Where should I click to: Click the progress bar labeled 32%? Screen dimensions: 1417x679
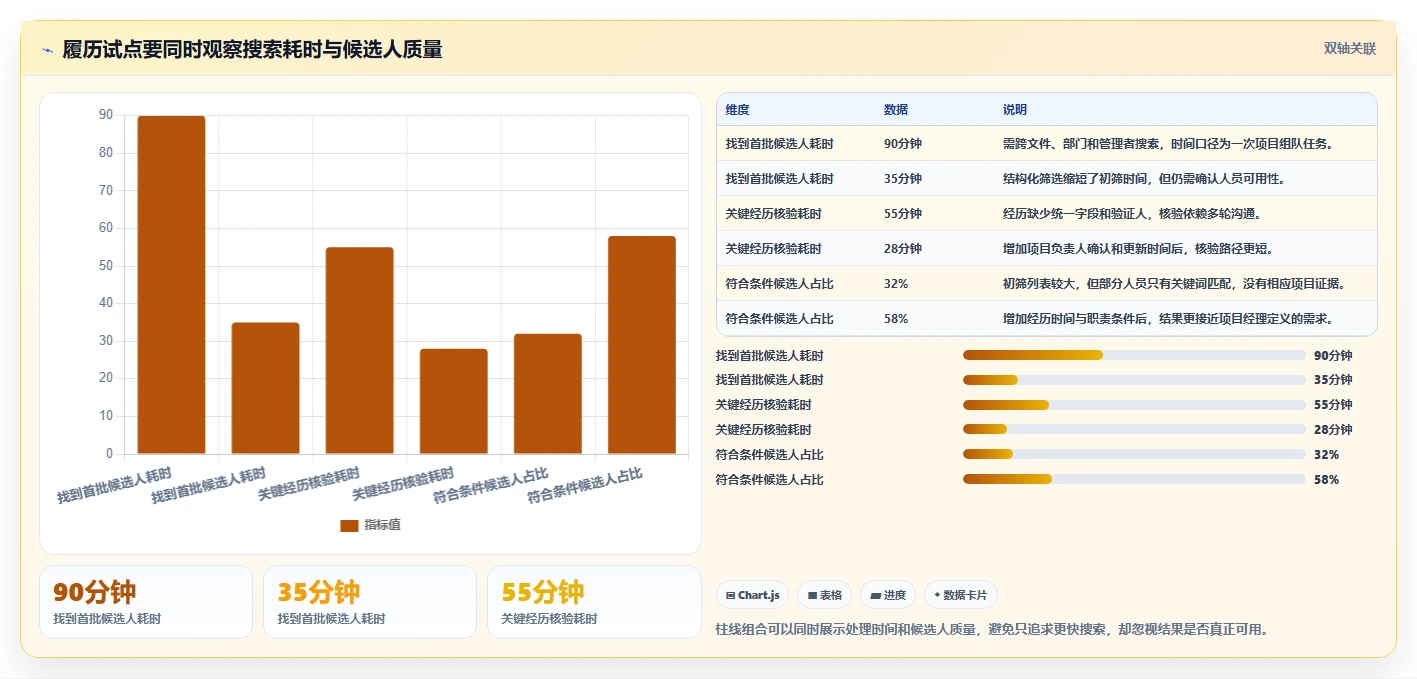click(1134, 455)
